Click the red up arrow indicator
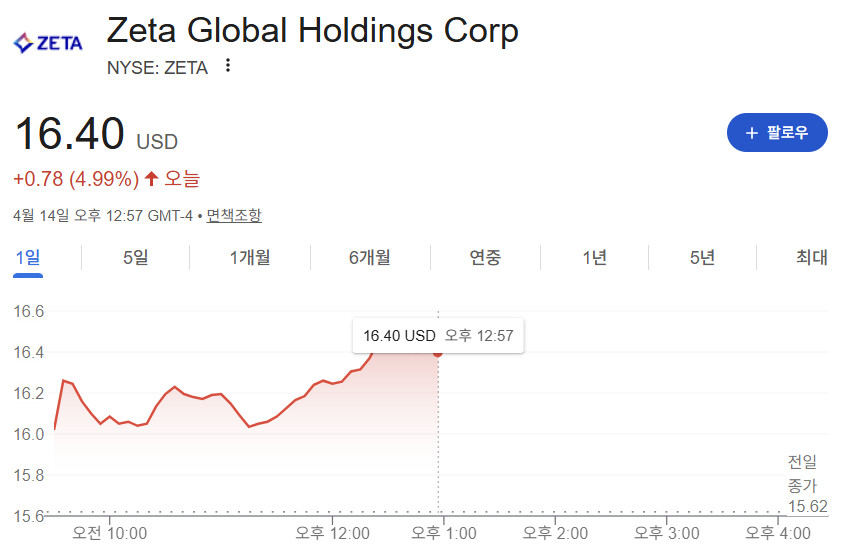 (151, 179)
